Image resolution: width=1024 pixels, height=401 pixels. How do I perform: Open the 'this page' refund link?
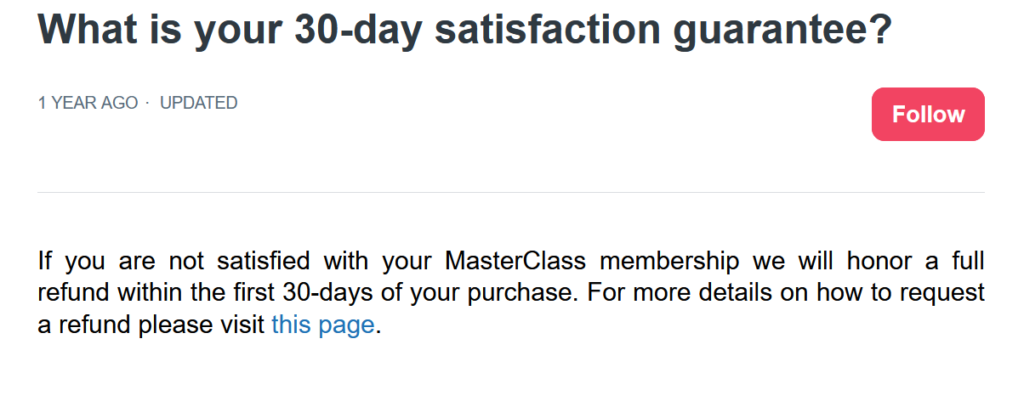coord(323,325)
